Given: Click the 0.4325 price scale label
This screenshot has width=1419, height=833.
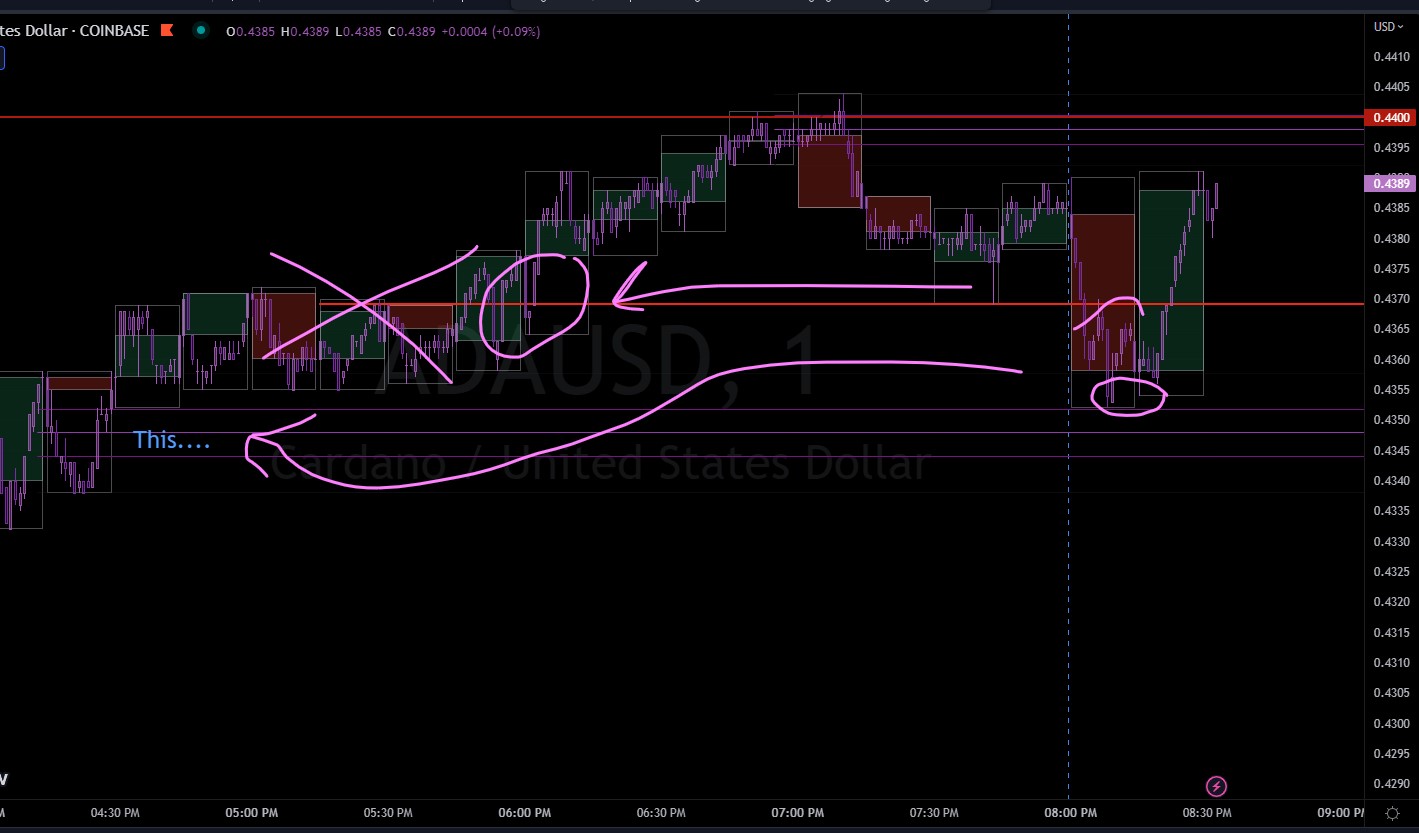Looking at the screenshot, I should (x=1391, y=572).
